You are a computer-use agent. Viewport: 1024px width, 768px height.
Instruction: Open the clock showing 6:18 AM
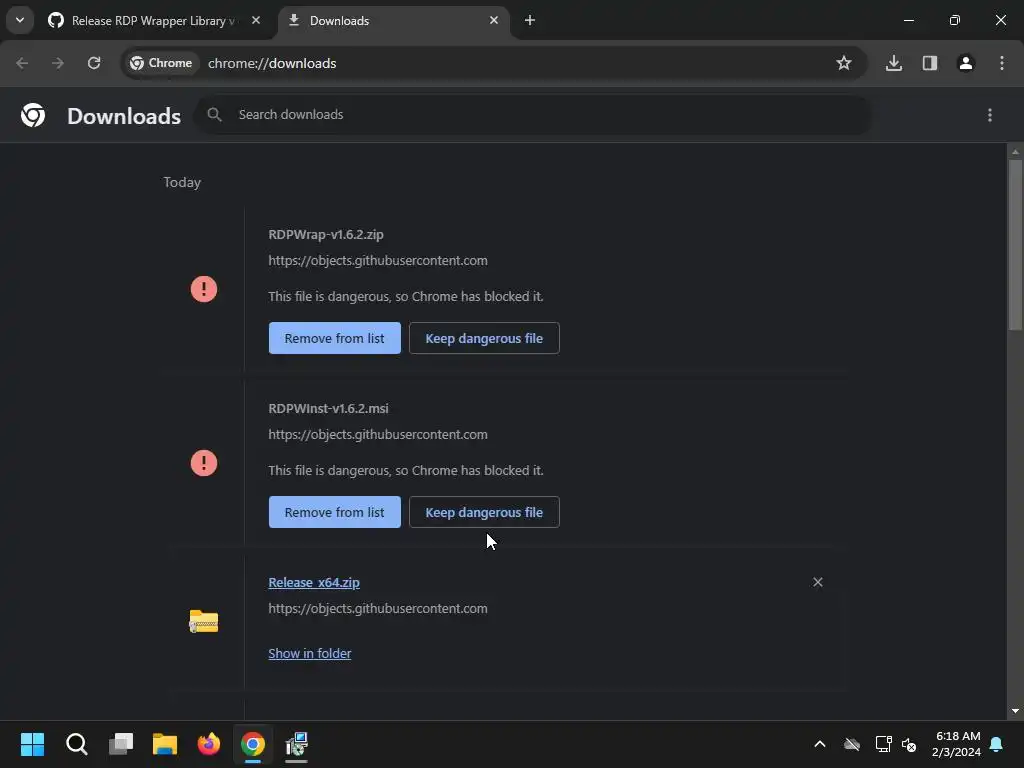click(x=957, y=744)
